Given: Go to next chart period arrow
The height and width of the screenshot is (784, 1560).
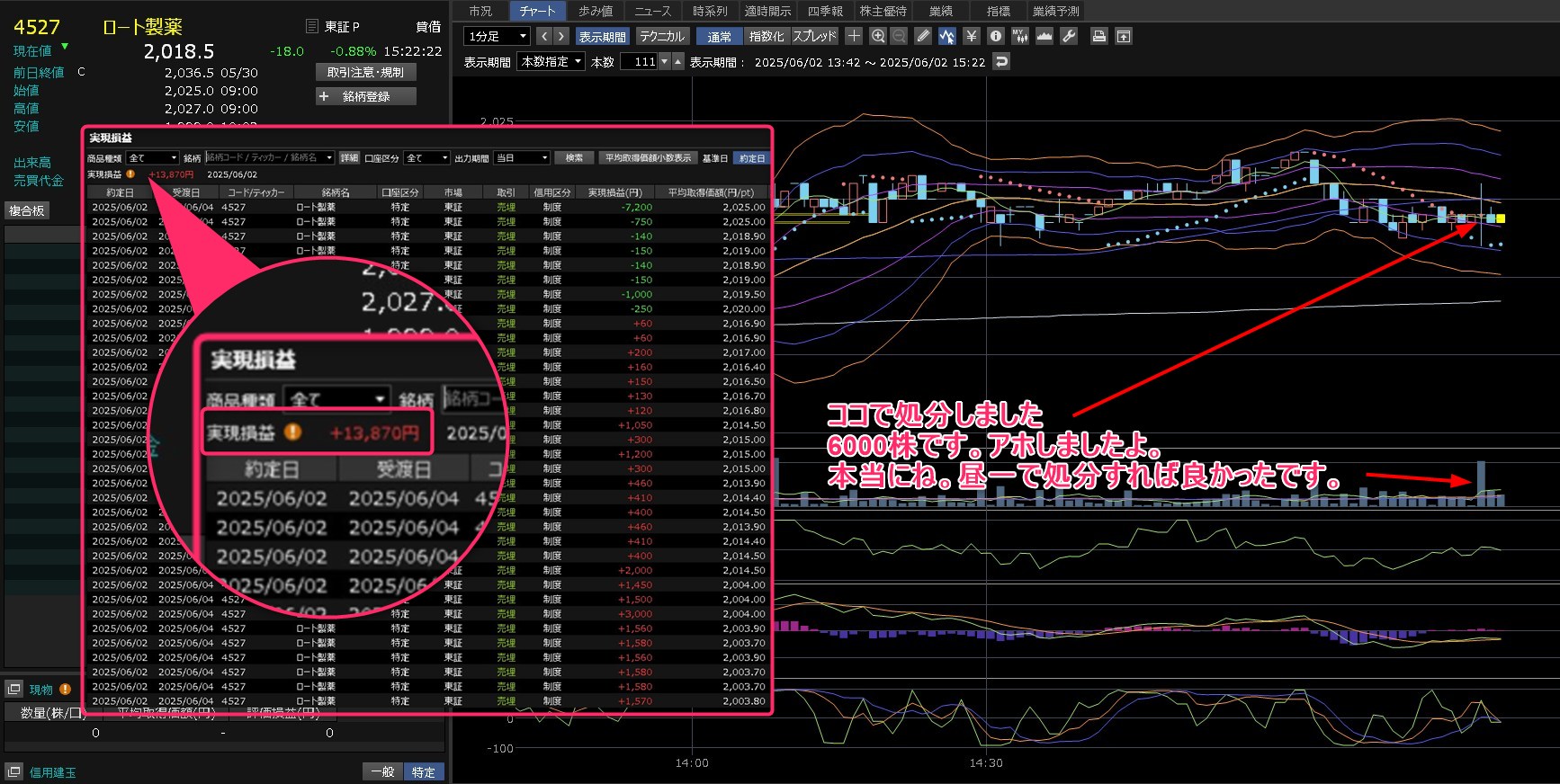Looking at the screenshot, I should coord(560,36).
